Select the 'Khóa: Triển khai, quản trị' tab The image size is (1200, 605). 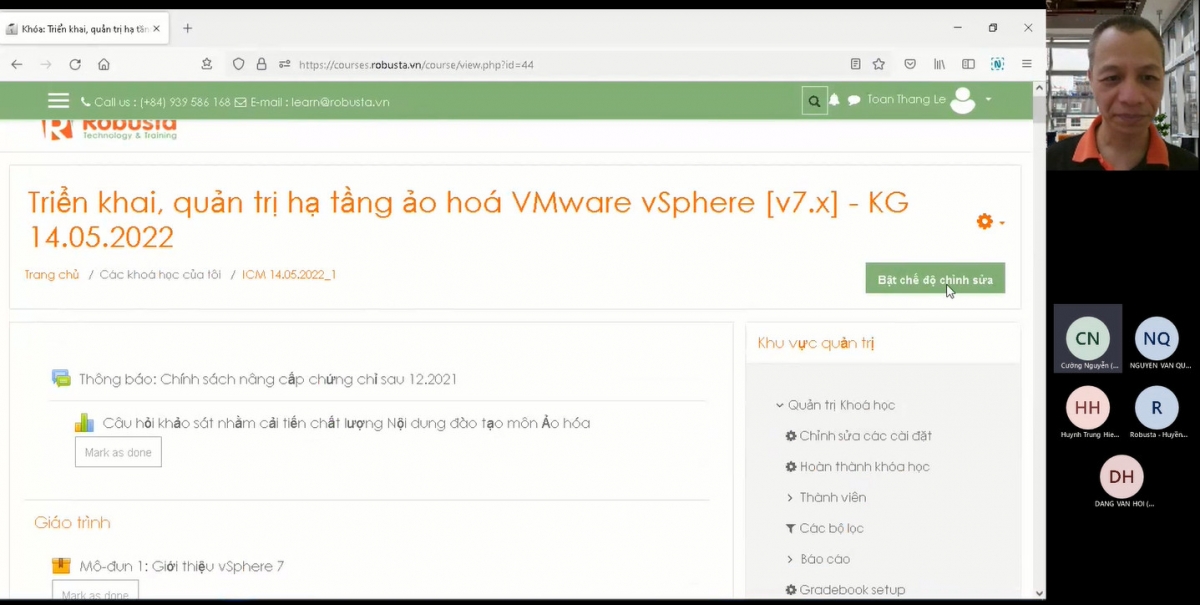[84, 29]
